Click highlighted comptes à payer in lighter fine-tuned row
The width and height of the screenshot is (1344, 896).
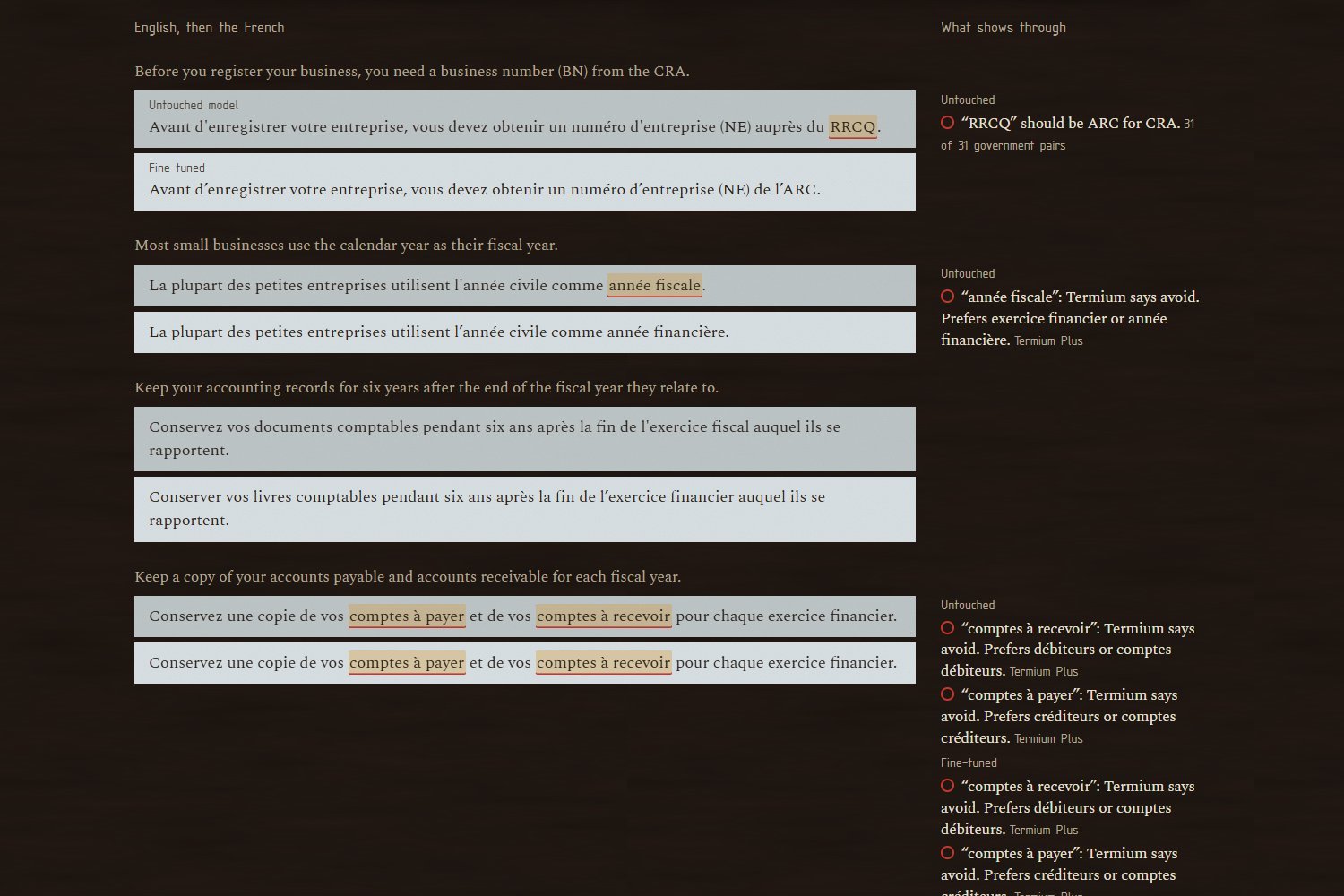pos(407,663)
